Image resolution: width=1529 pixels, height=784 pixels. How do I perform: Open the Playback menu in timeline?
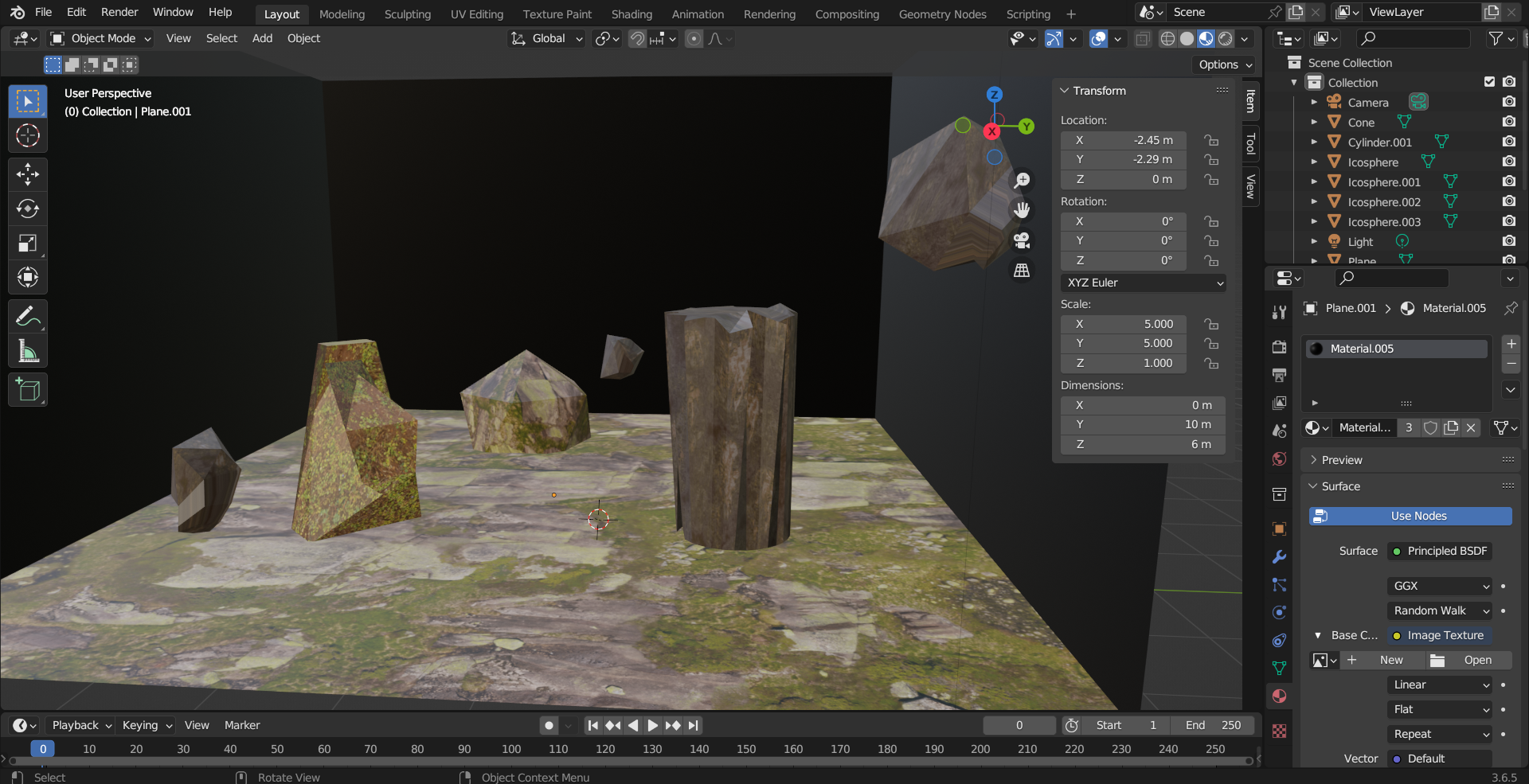pyautogui.click(x=82, y=725)
